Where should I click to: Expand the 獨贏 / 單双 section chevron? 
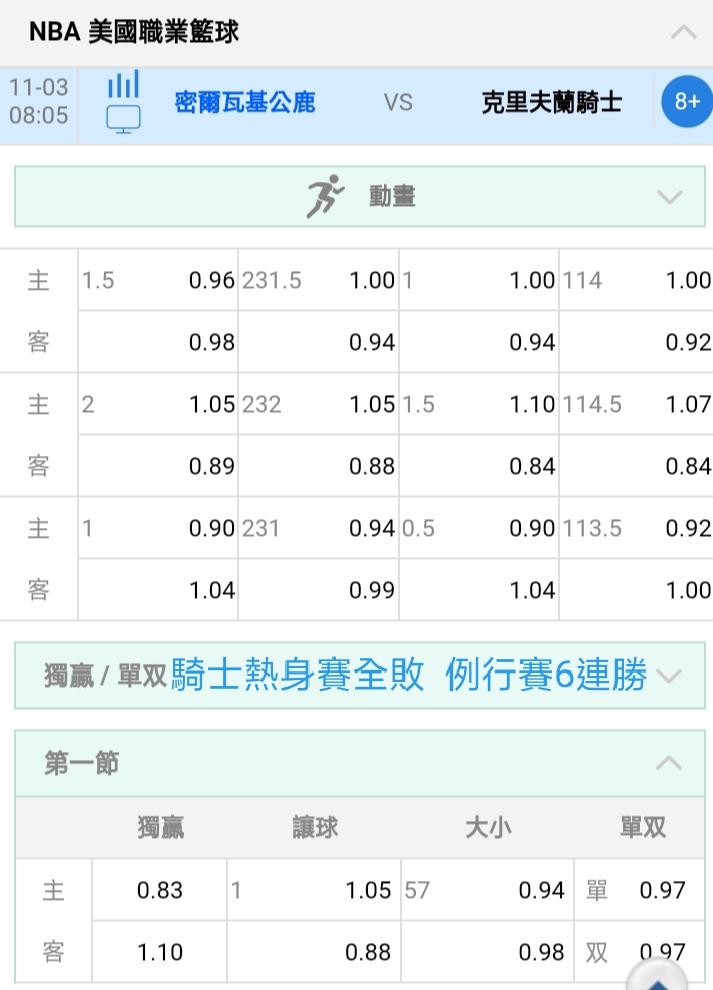click(x=668, y=676)
